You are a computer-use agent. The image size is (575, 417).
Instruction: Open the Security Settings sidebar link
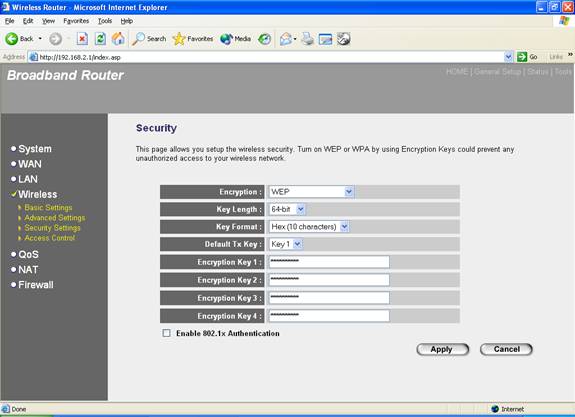(x=52, y=228)
